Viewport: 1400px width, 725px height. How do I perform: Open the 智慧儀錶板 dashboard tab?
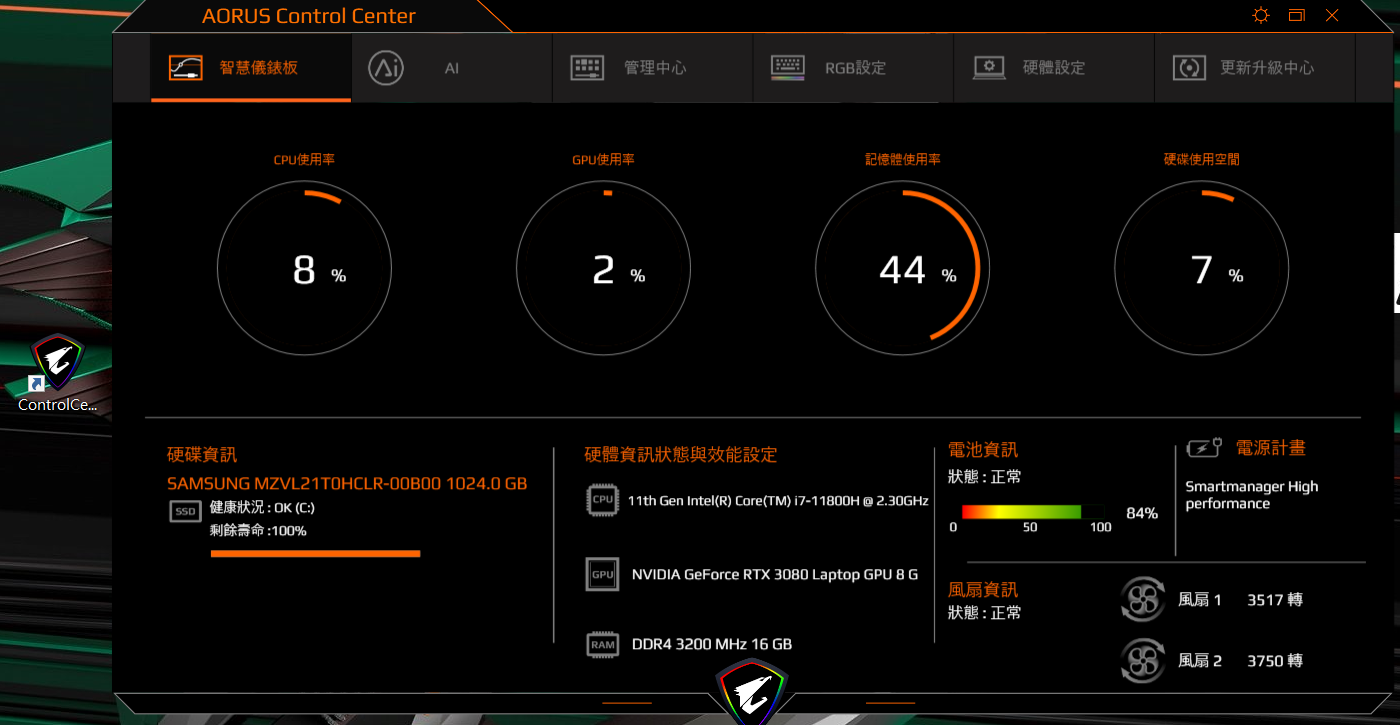pyautogui.click(x=251, y=68)
